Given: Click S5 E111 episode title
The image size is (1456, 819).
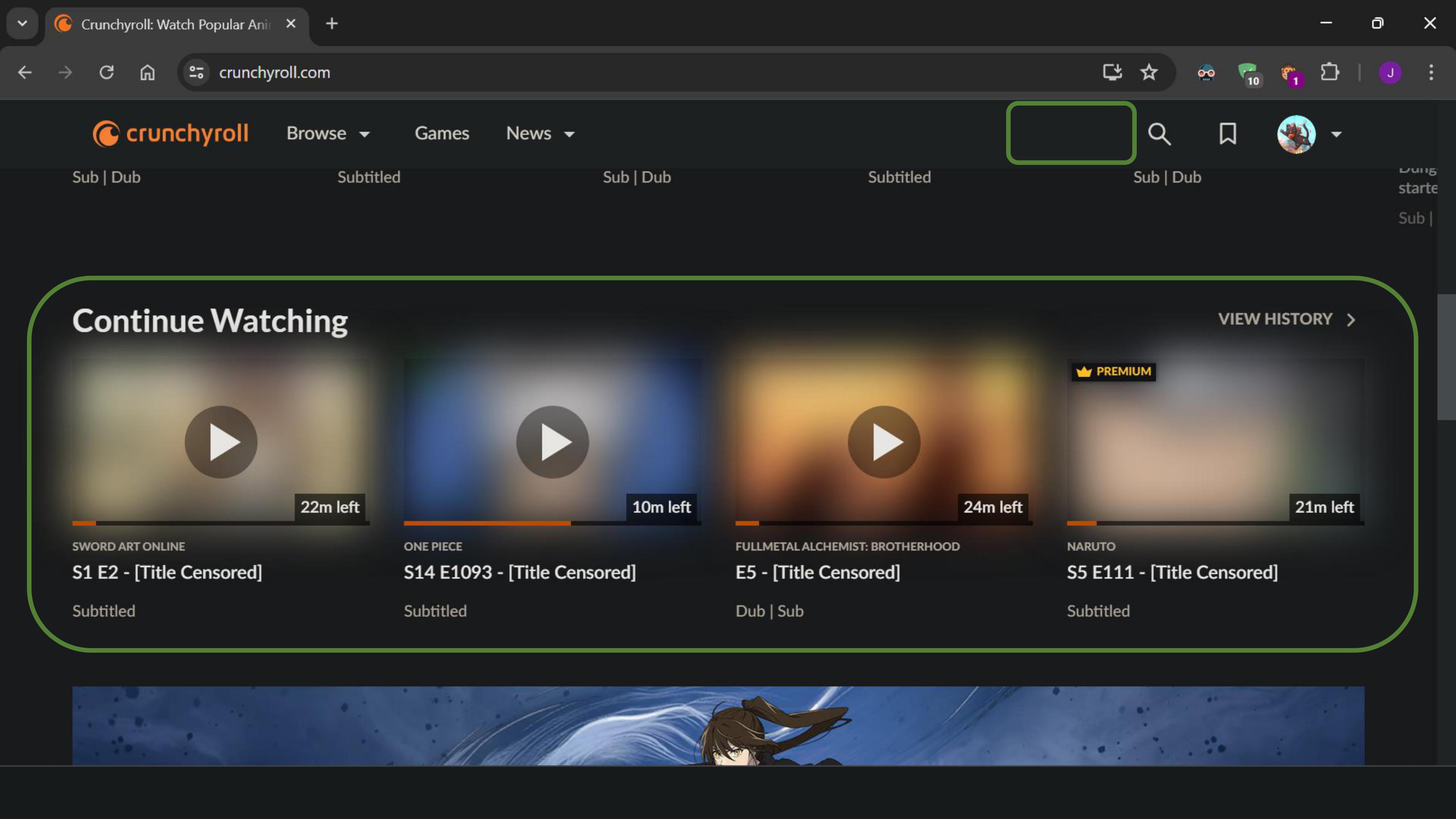Looking at the screenshot, I should 1172,572.
